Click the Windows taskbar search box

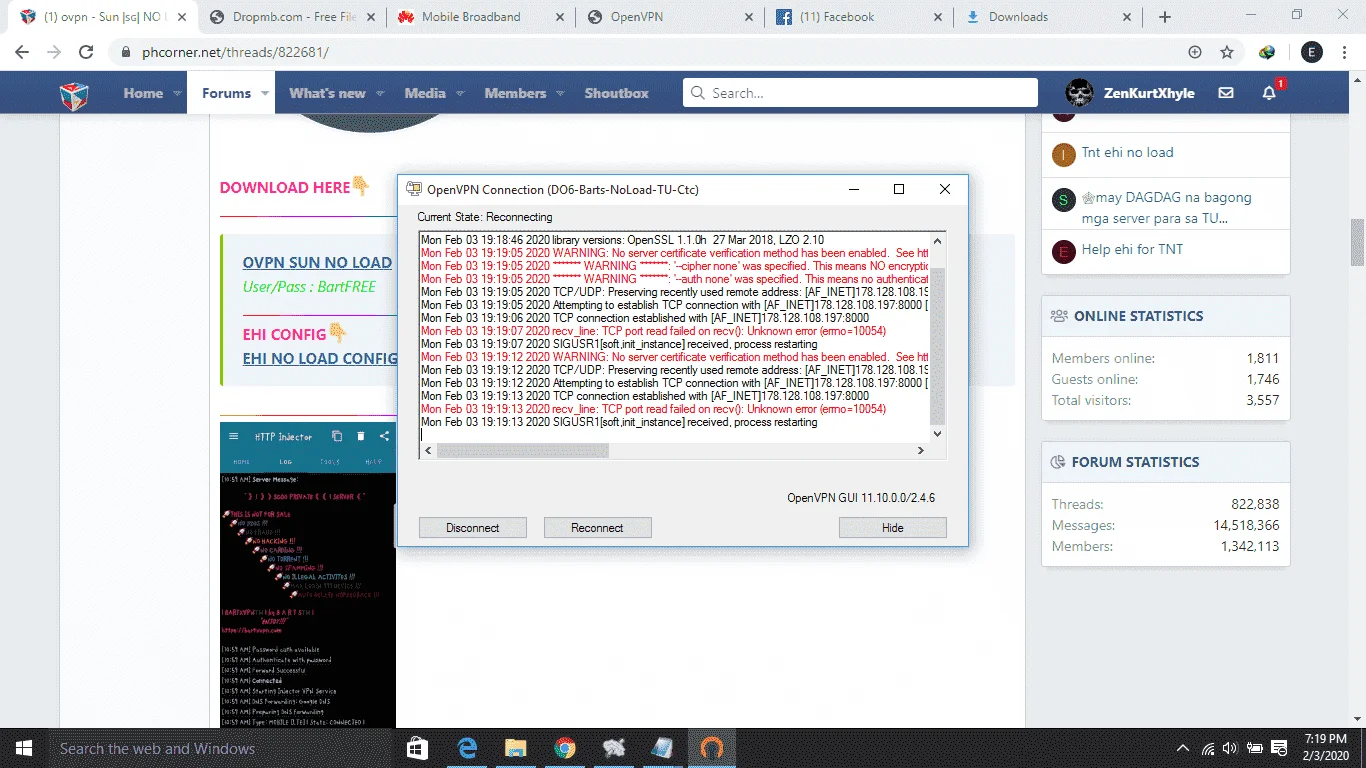[x=220, y=748]
